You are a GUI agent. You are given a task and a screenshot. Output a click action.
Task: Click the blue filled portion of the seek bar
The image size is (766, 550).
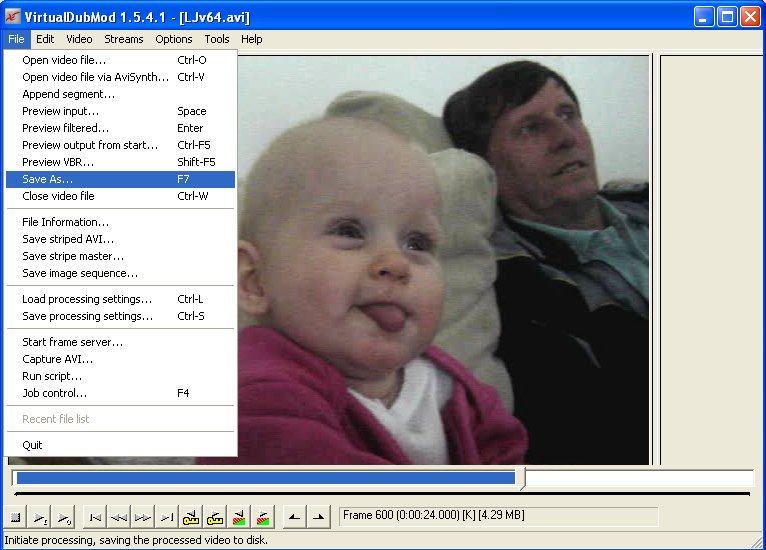(266, 478)
